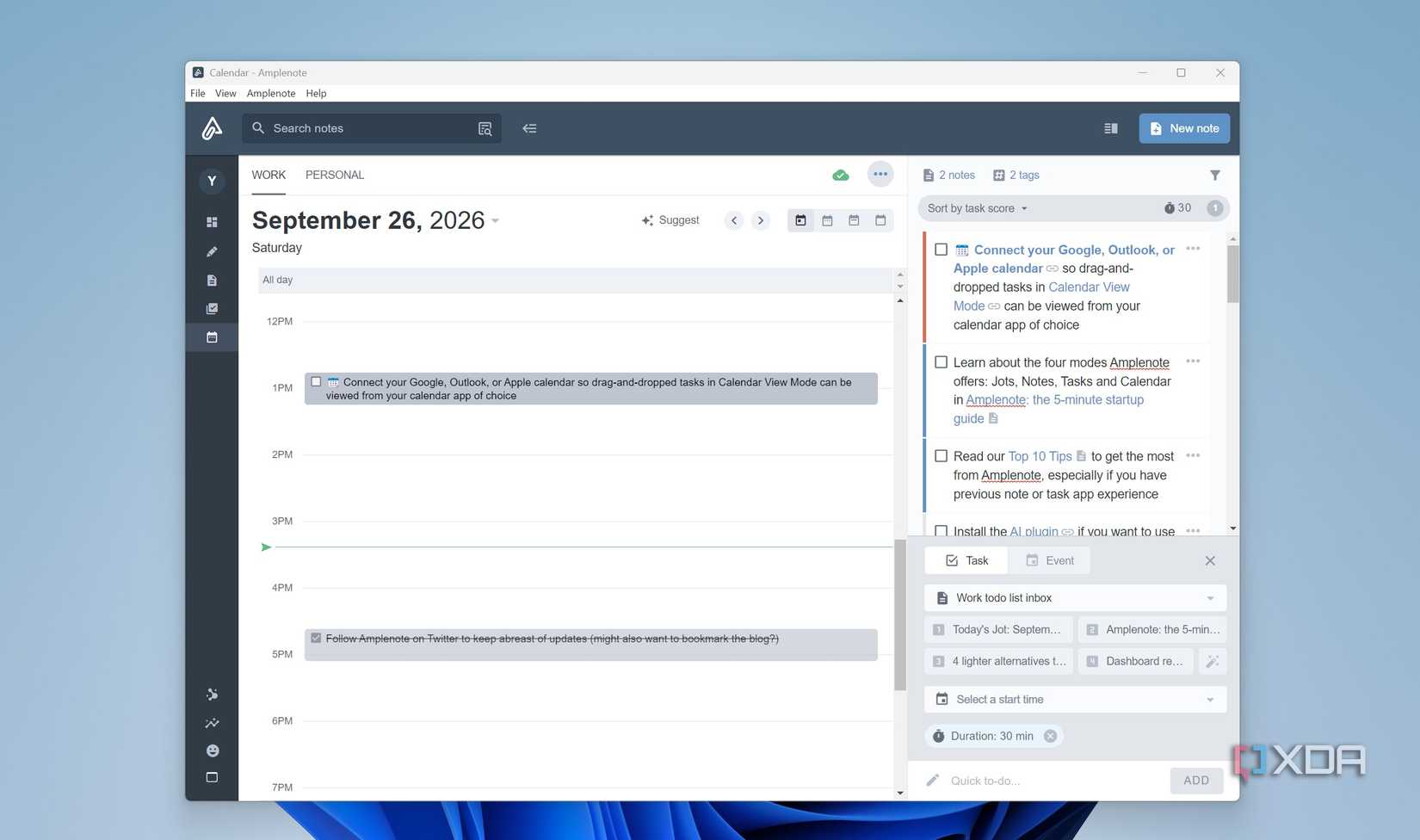Open Tasks mode from the sidebar

click(x=212, y=308)
